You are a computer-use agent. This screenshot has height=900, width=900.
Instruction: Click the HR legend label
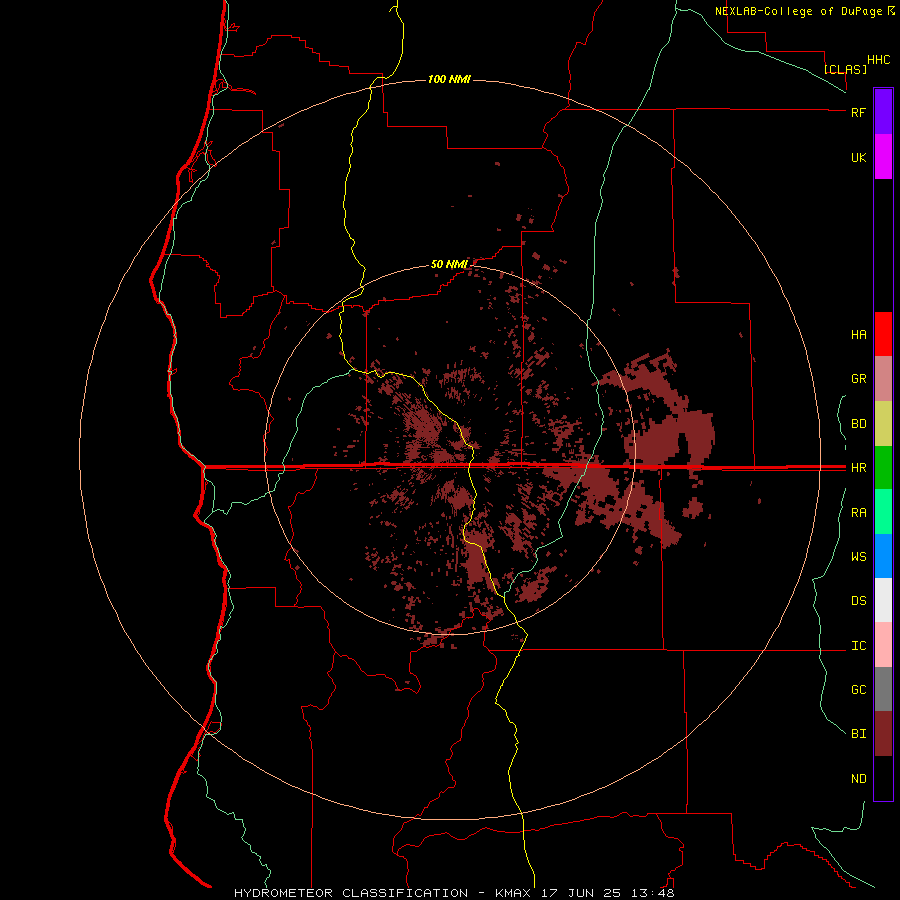click(858, 468)
